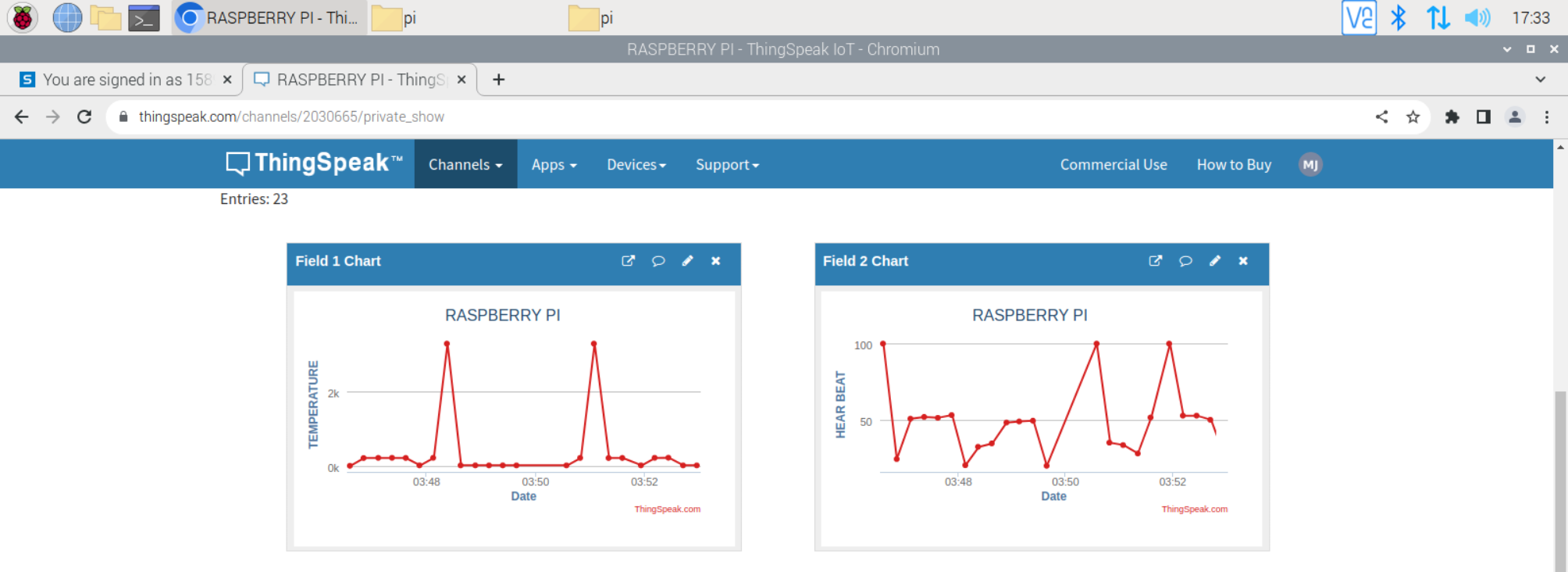
Task: Open the How to Buy link
Action: click(x=1234, y=165)
